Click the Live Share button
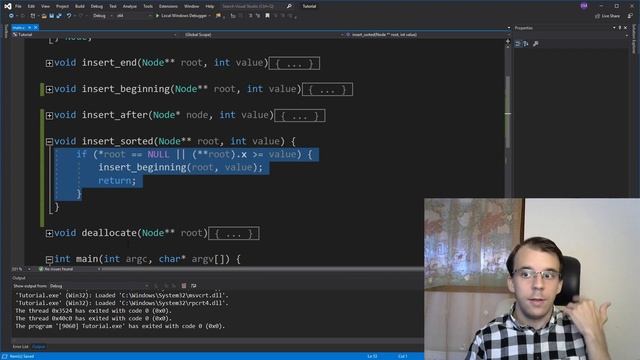 point(607,16)
